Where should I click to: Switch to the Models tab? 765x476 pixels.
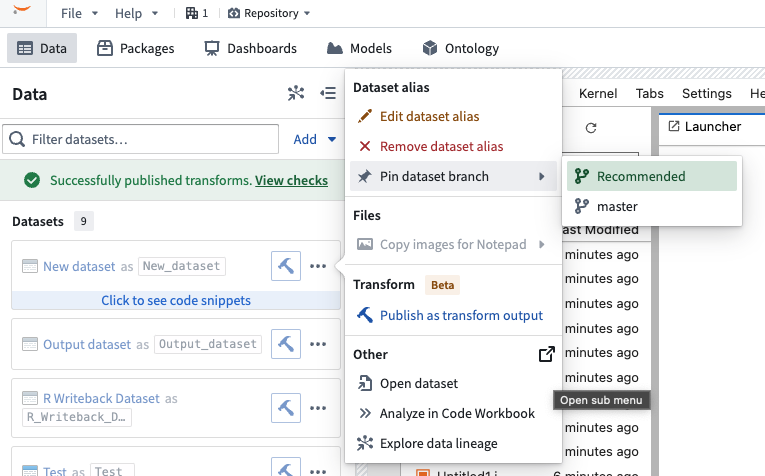pos(359,48)
